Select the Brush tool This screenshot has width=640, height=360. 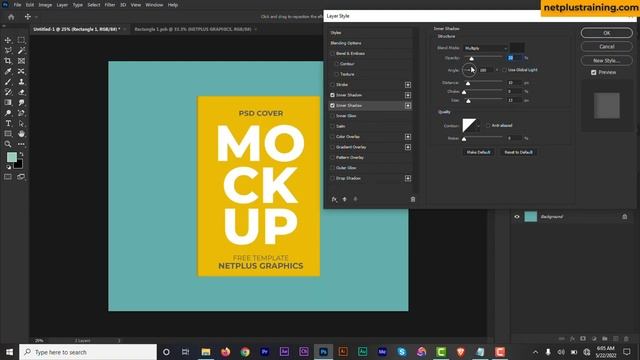[x=8, y=82]
